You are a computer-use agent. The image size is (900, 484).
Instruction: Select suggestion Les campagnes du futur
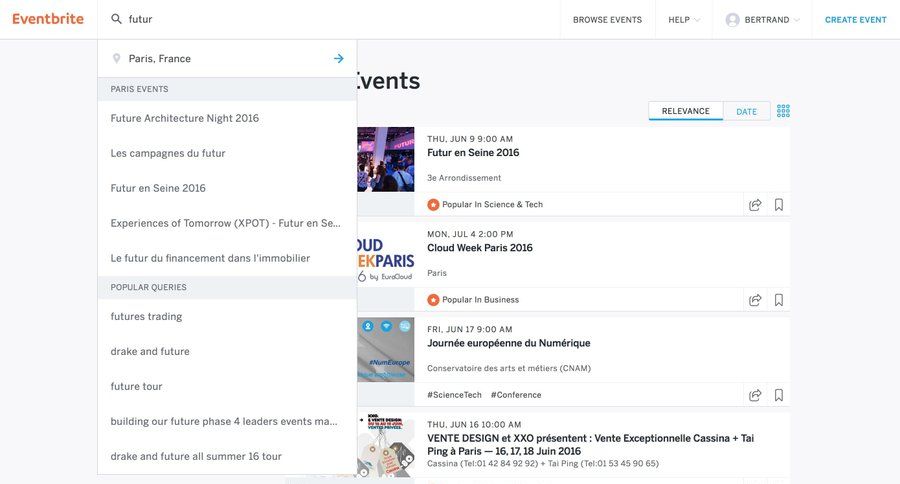[x=227, y=153]
